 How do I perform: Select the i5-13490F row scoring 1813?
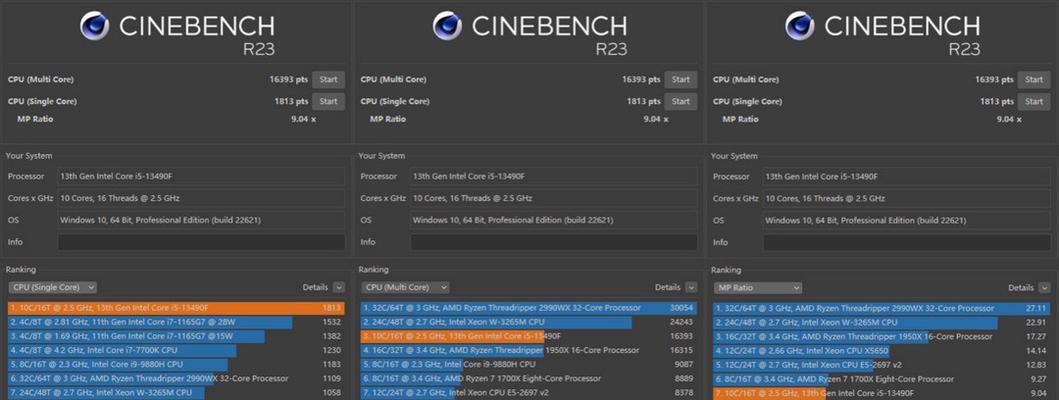click(176, 308)
